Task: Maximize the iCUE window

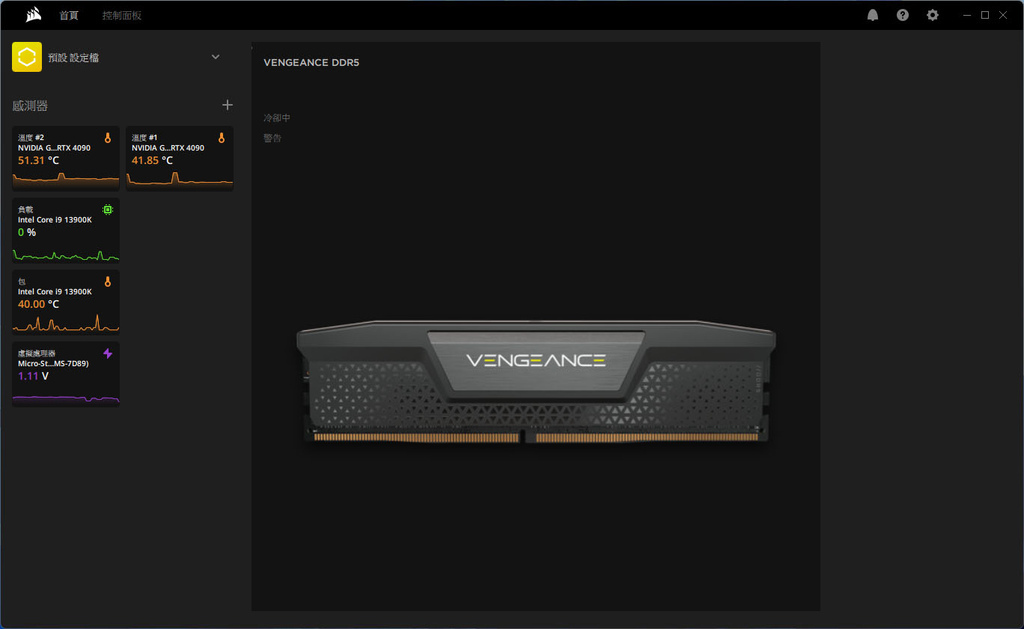Action: click(985, 15)
